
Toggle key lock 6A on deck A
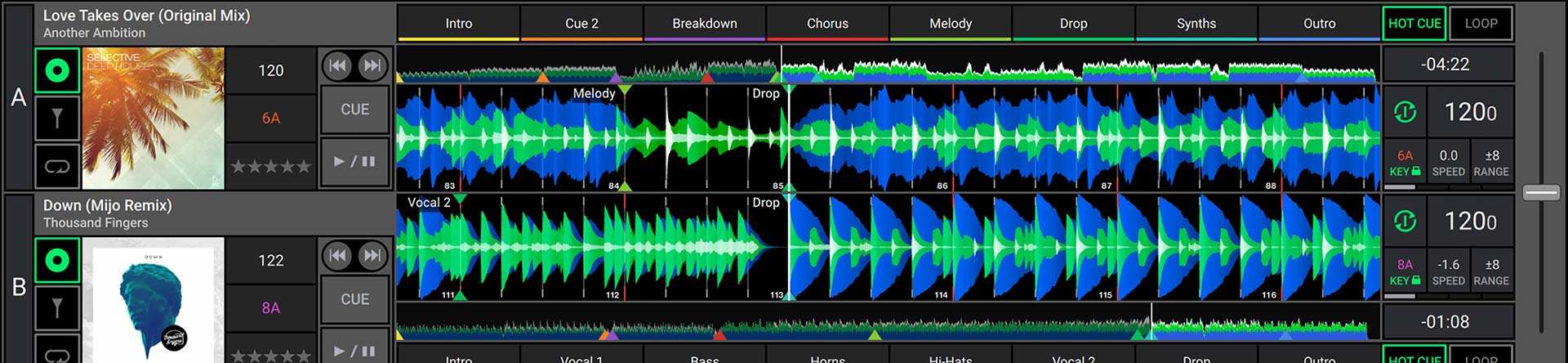(x=1405, y=163)
